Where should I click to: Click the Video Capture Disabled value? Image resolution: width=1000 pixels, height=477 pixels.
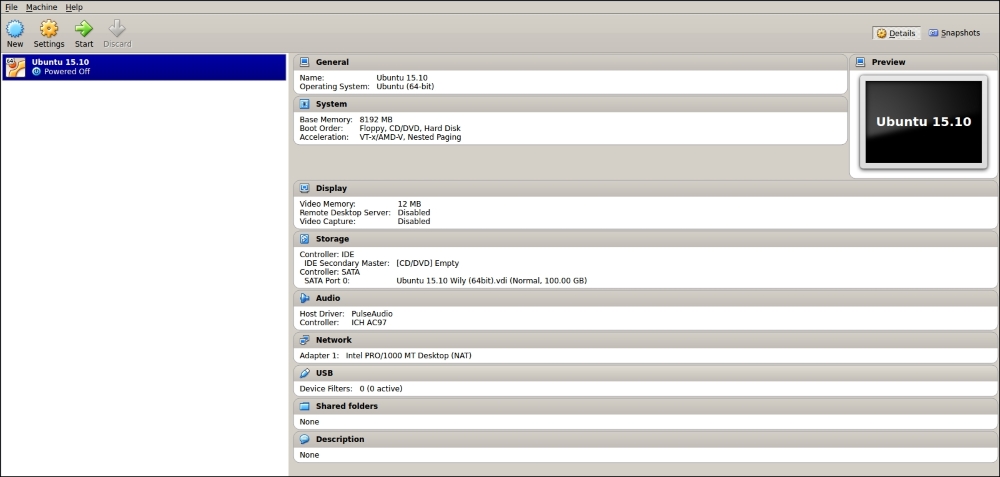pos(414,221)
